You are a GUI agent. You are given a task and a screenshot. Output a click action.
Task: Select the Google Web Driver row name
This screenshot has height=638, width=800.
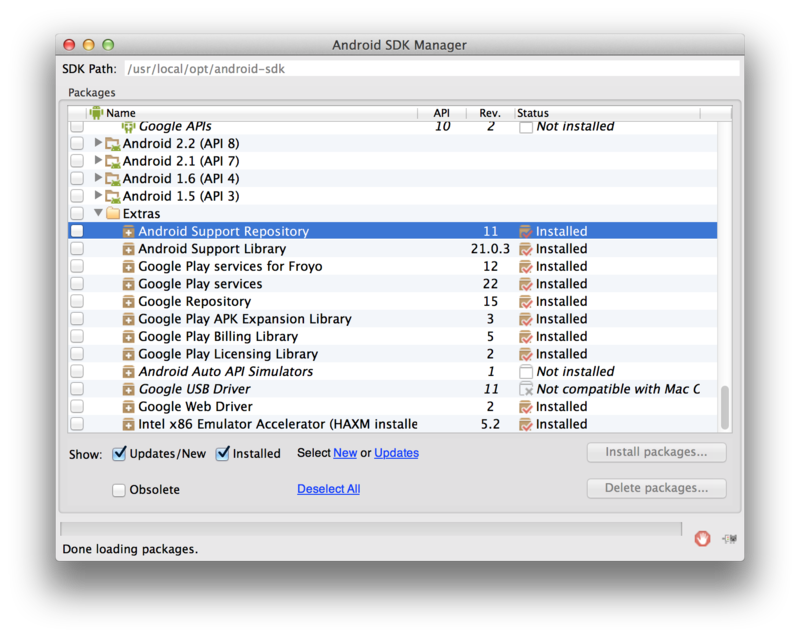click(x=195, y=407)
